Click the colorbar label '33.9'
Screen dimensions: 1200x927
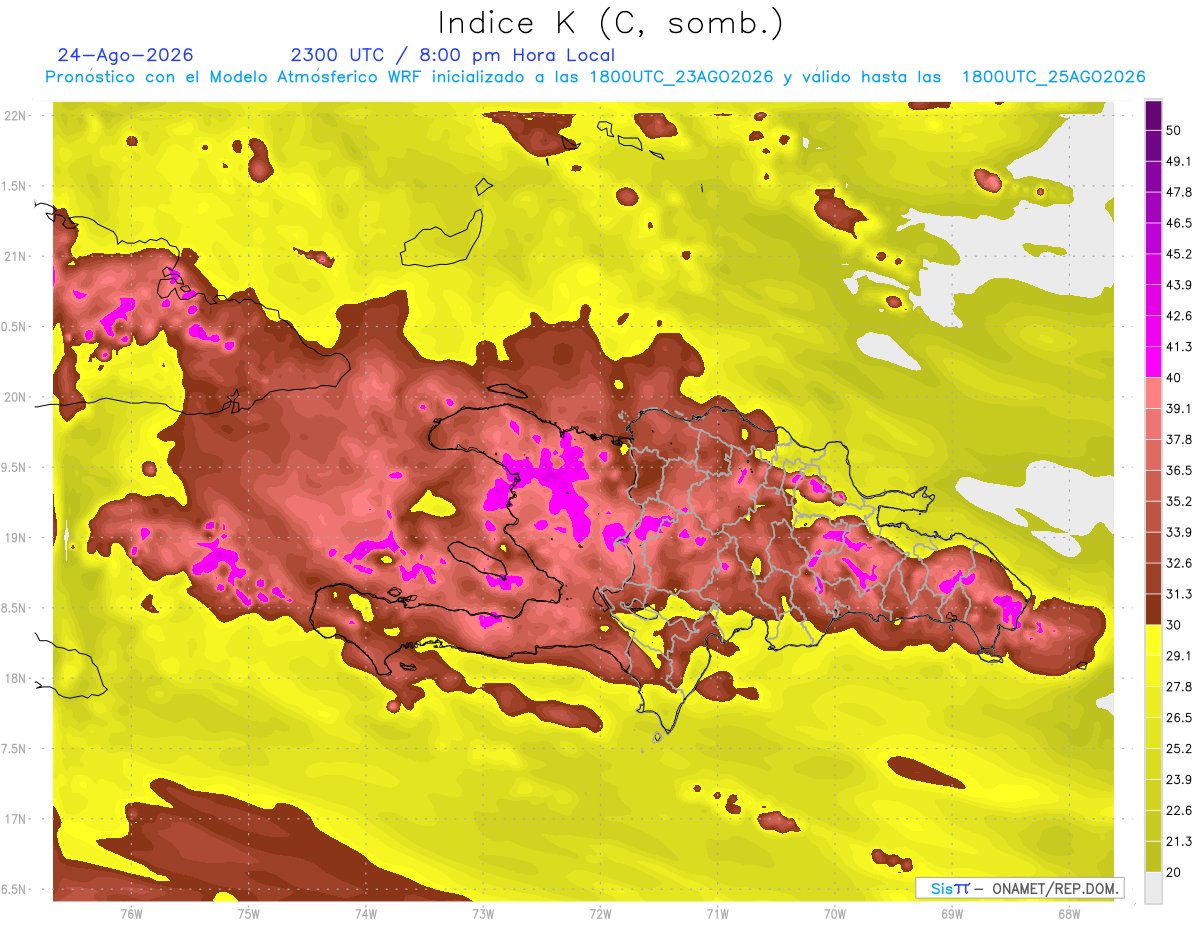click(x=1178, y=532)
